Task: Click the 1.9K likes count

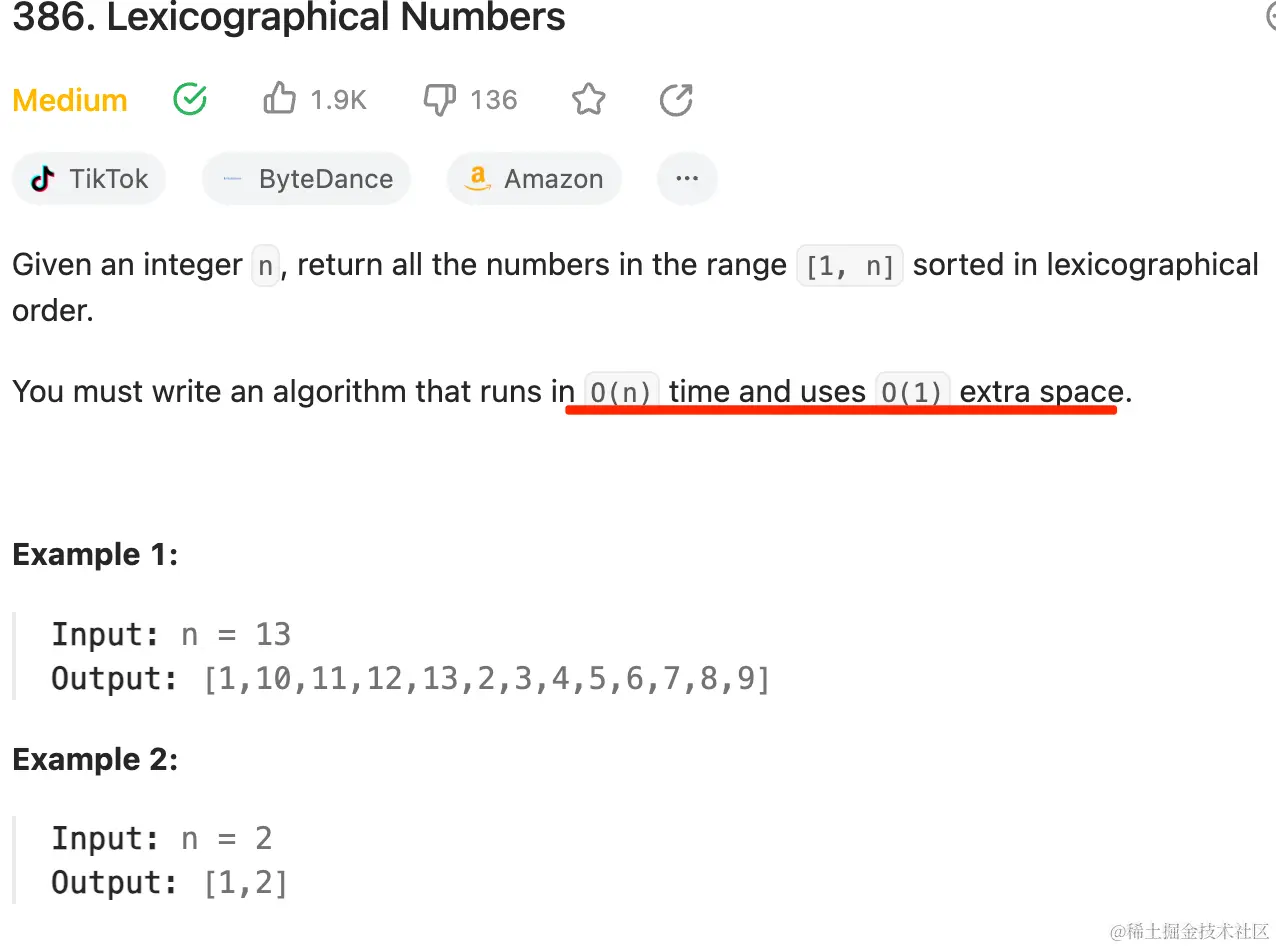Action: (x=338, y=100)
